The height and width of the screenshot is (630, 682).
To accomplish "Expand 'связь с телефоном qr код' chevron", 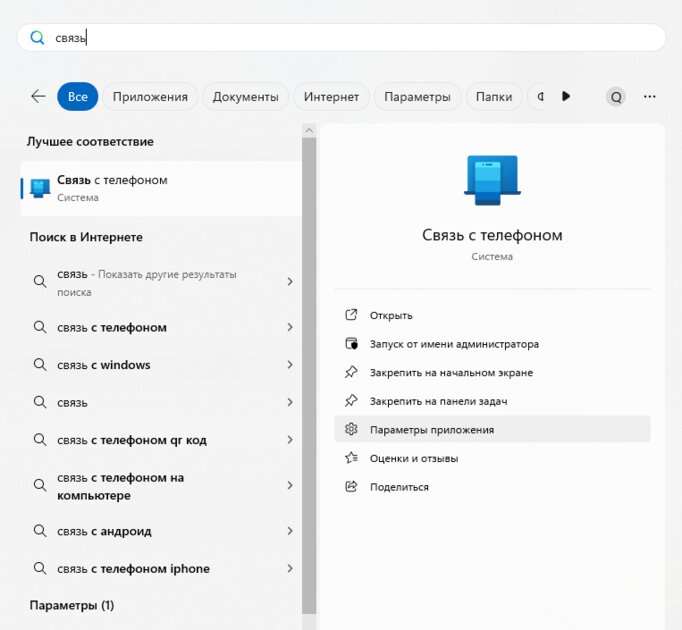I will tap(290, 440).
